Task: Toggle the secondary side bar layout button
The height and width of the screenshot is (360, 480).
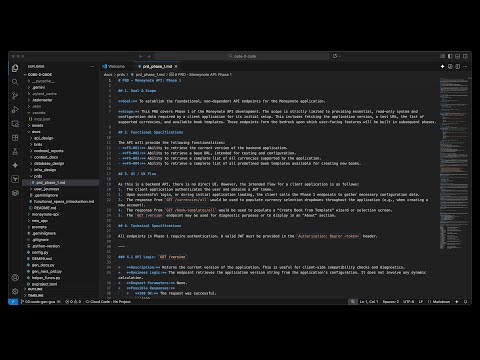Action: coord(465,56)
